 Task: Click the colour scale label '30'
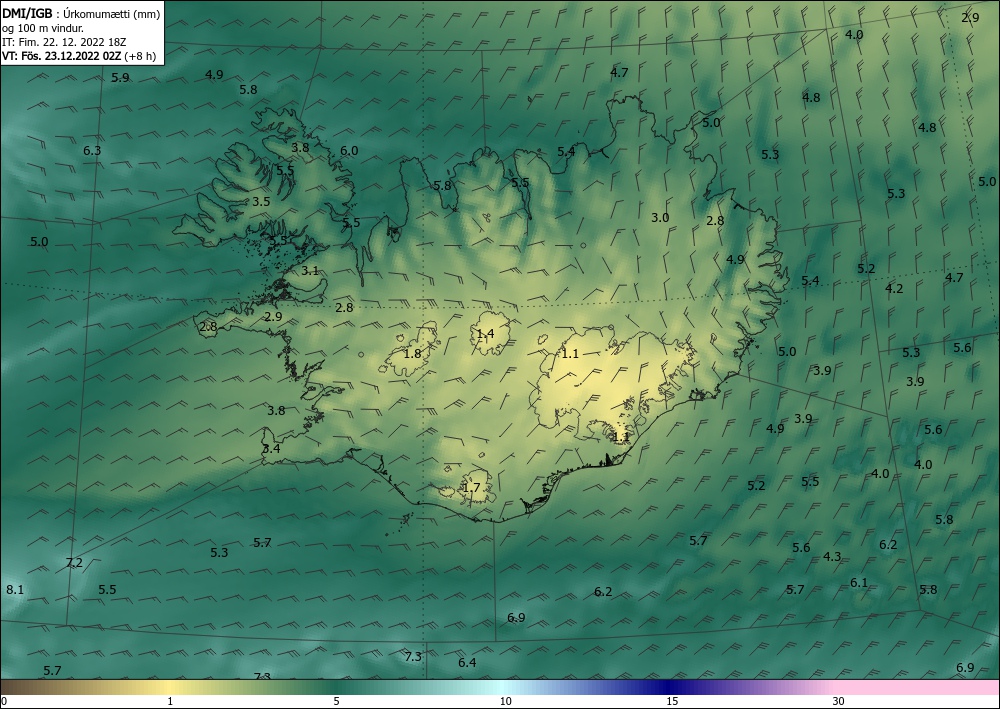[x=838, y=701]
